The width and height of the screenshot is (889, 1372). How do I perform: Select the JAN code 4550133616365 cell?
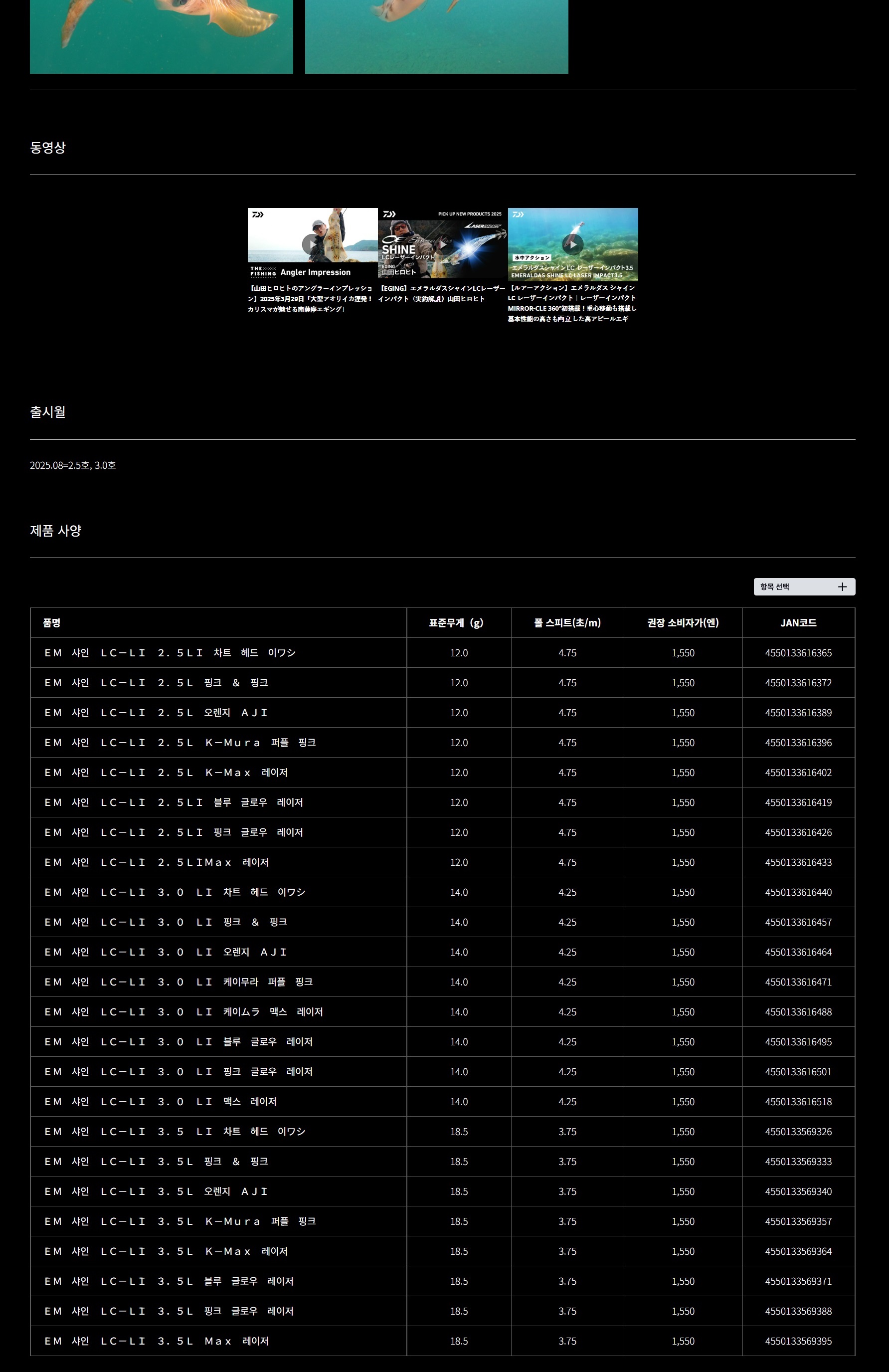798,652
